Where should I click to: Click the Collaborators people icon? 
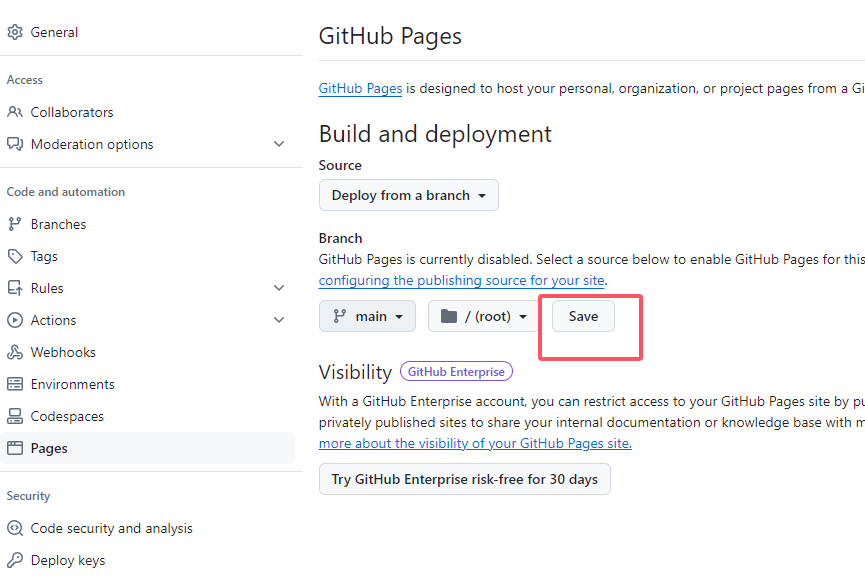coord(15,112)
